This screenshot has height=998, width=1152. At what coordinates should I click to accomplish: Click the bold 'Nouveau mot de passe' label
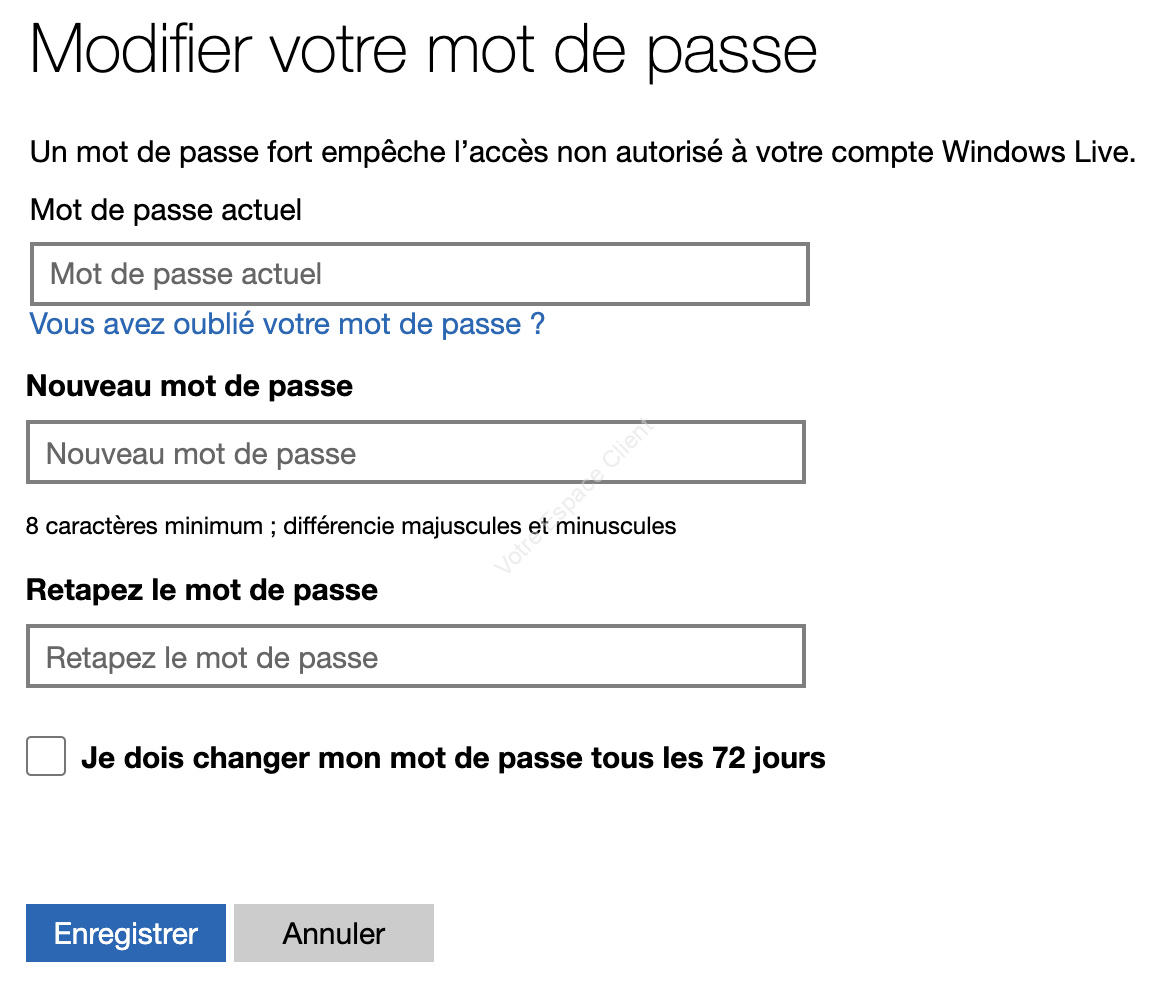tap(190, 386)
